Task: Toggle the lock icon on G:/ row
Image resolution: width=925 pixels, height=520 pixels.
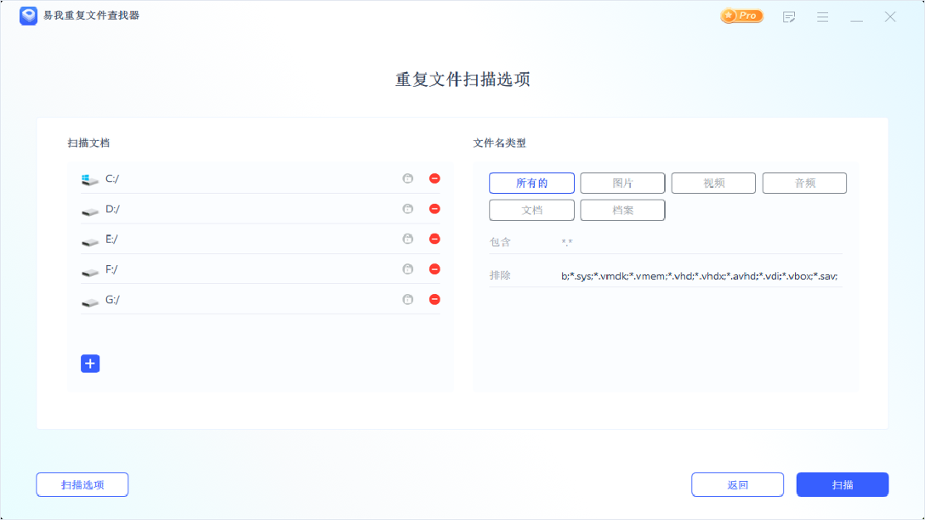Action: coord(408,299)
